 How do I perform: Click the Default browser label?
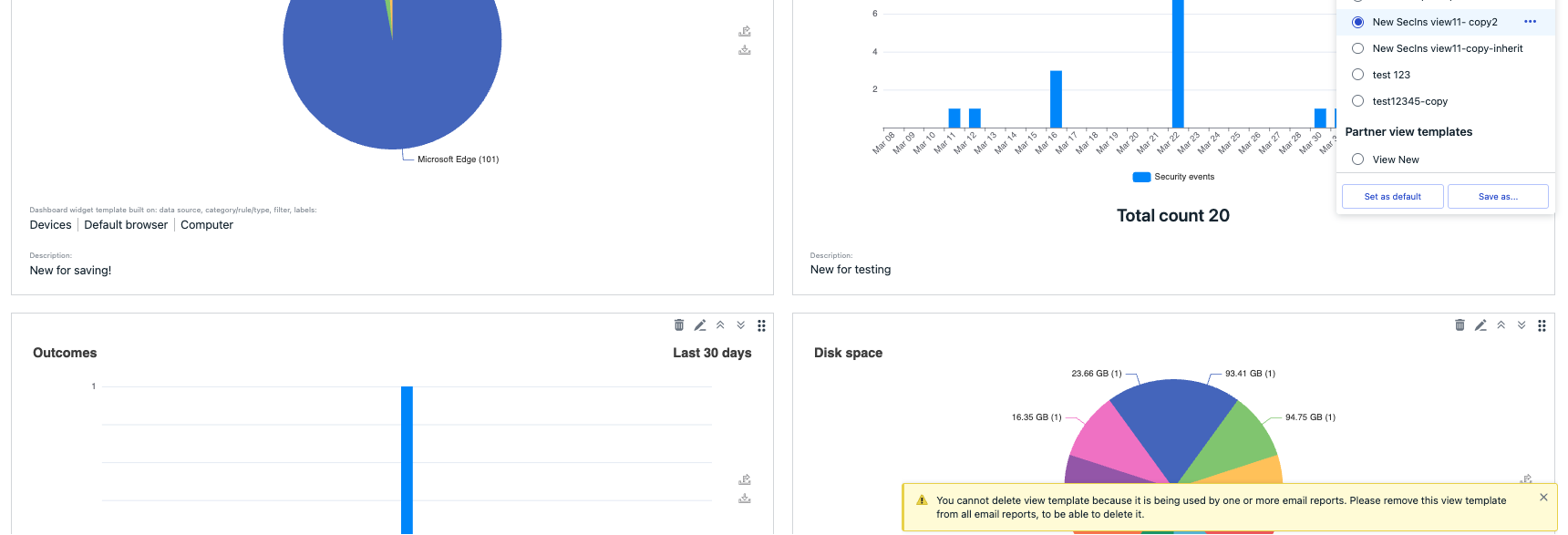click(x=126, y=225)
